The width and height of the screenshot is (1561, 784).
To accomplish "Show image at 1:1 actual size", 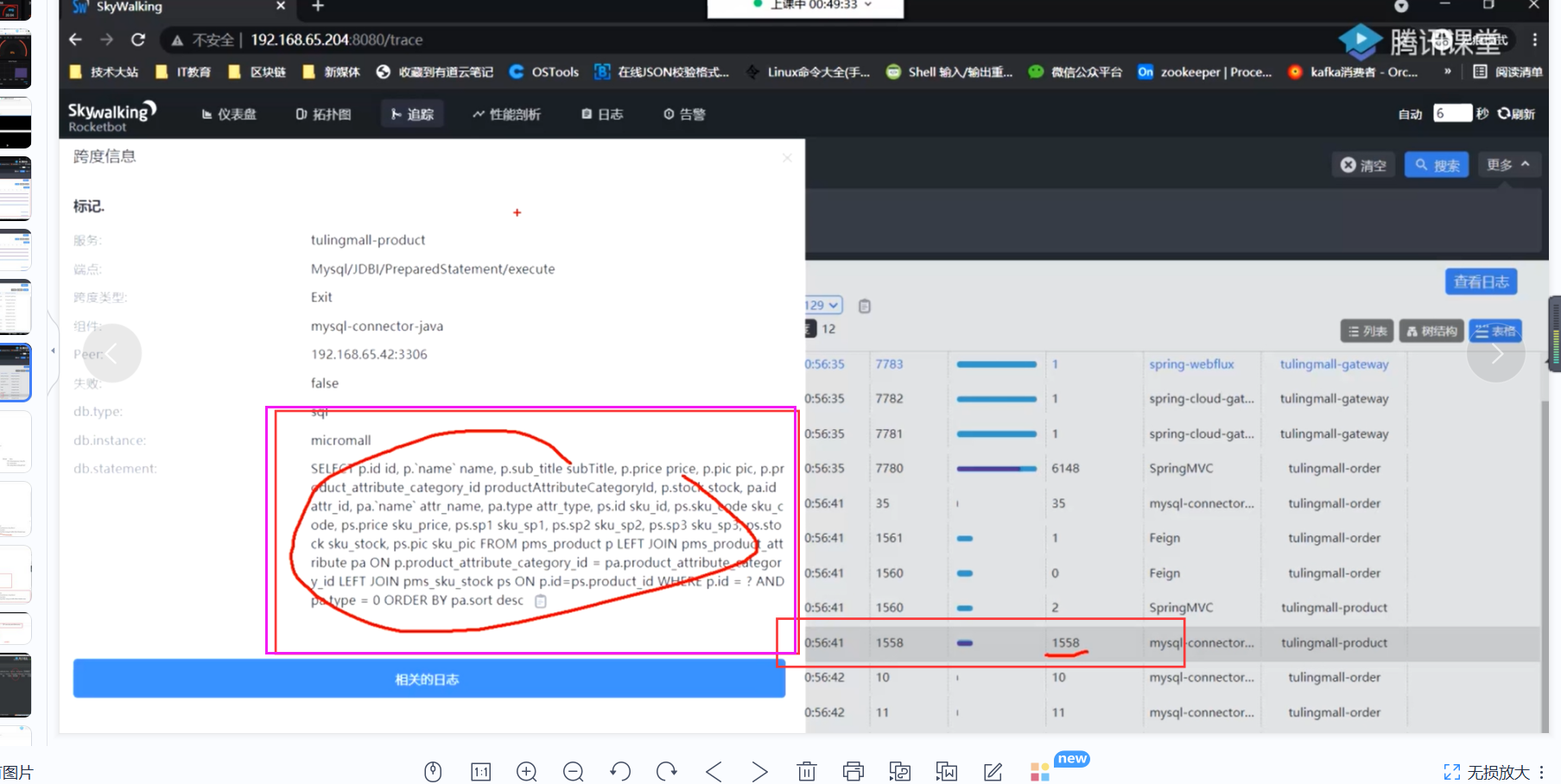I will [x=480, y=771].
